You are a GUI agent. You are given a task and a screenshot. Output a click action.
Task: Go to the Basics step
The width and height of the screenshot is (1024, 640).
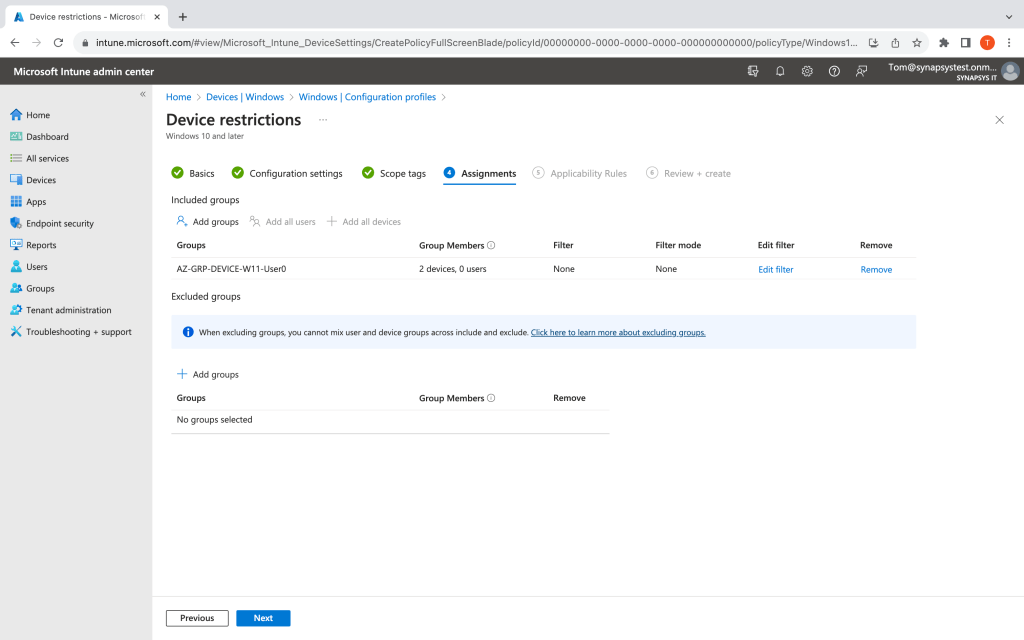[x=201, y=173]
